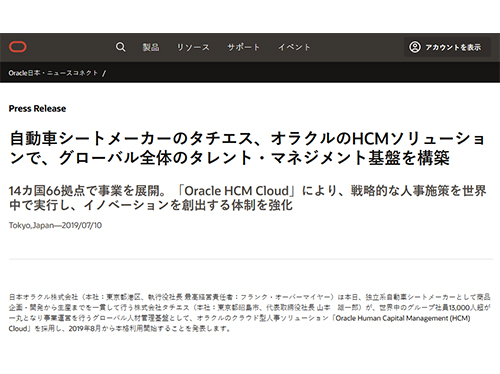Open the サポート menu
Viewport: 500px width, 374px height.
(x=243, y=47)
